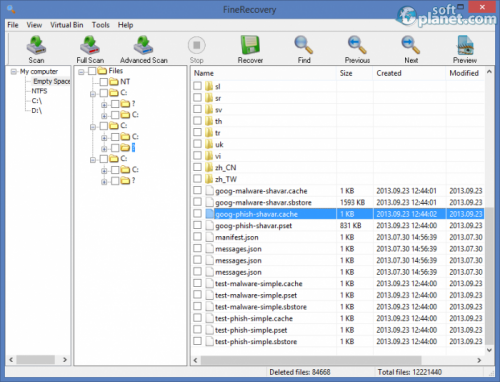Image resolution: width=500 pixels, height=382 pixels.
Task: Collapse the second C: folder node
Action: tap(93, 127)
